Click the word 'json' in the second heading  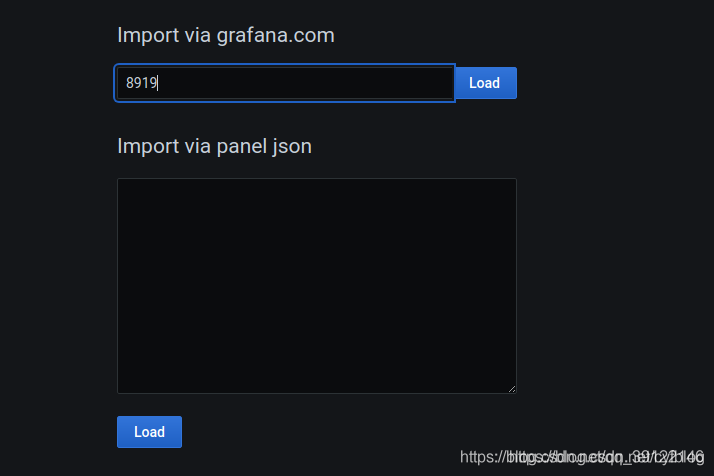point(292,146)
